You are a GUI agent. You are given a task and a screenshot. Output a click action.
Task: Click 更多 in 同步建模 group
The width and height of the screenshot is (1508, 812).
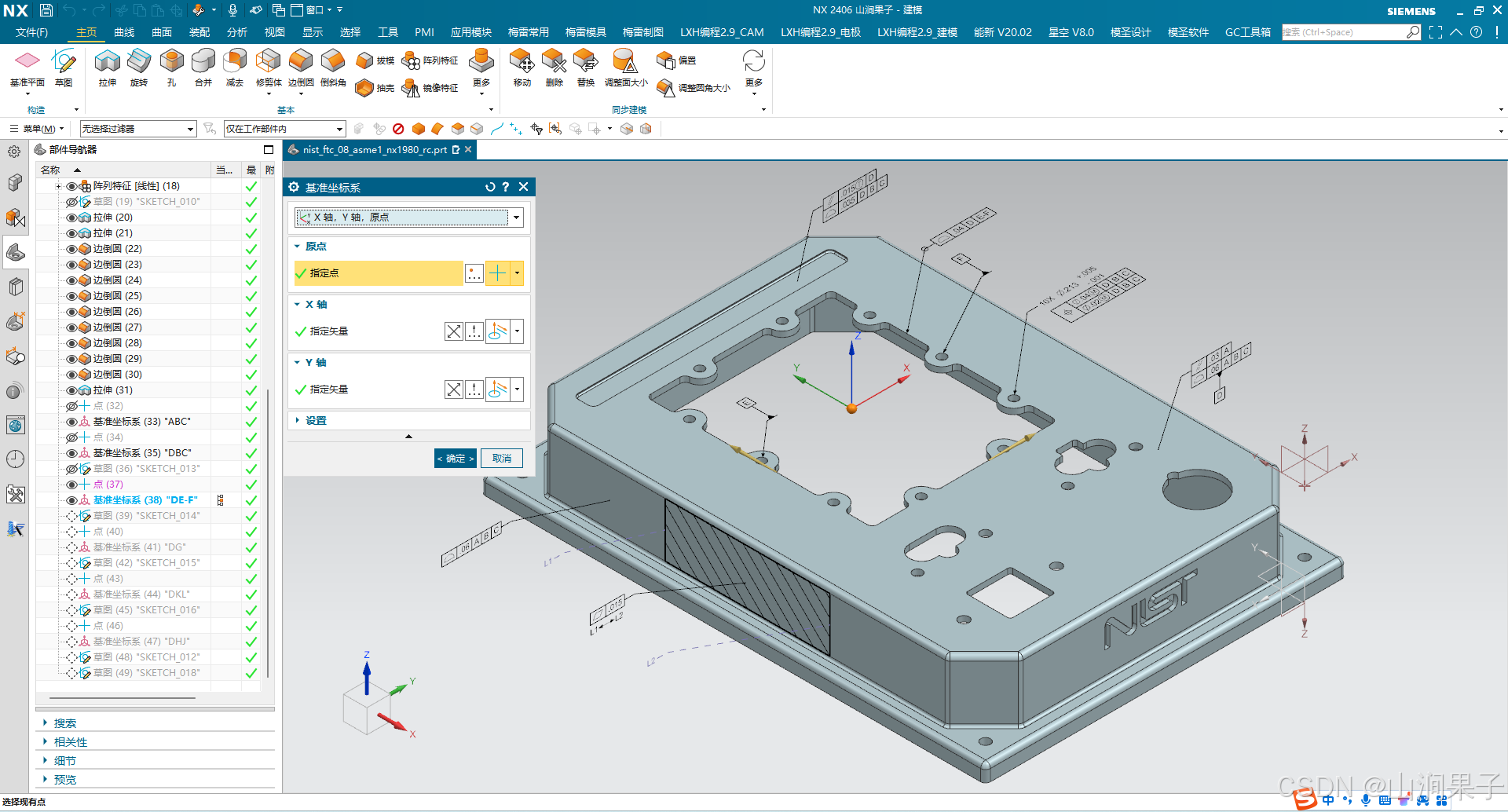coord(754,71)
